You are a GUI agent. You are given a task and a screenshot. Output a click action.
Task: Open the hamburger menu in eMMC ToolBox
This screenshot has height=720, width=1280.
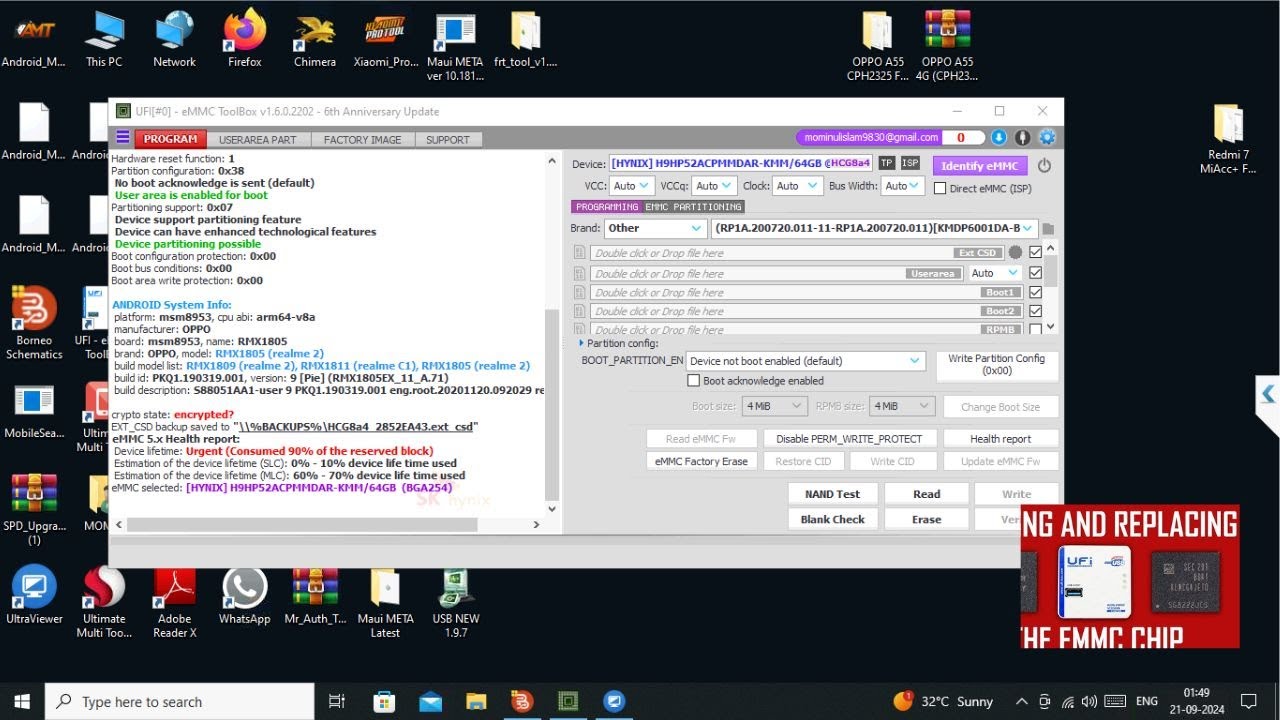coord(122,138)
